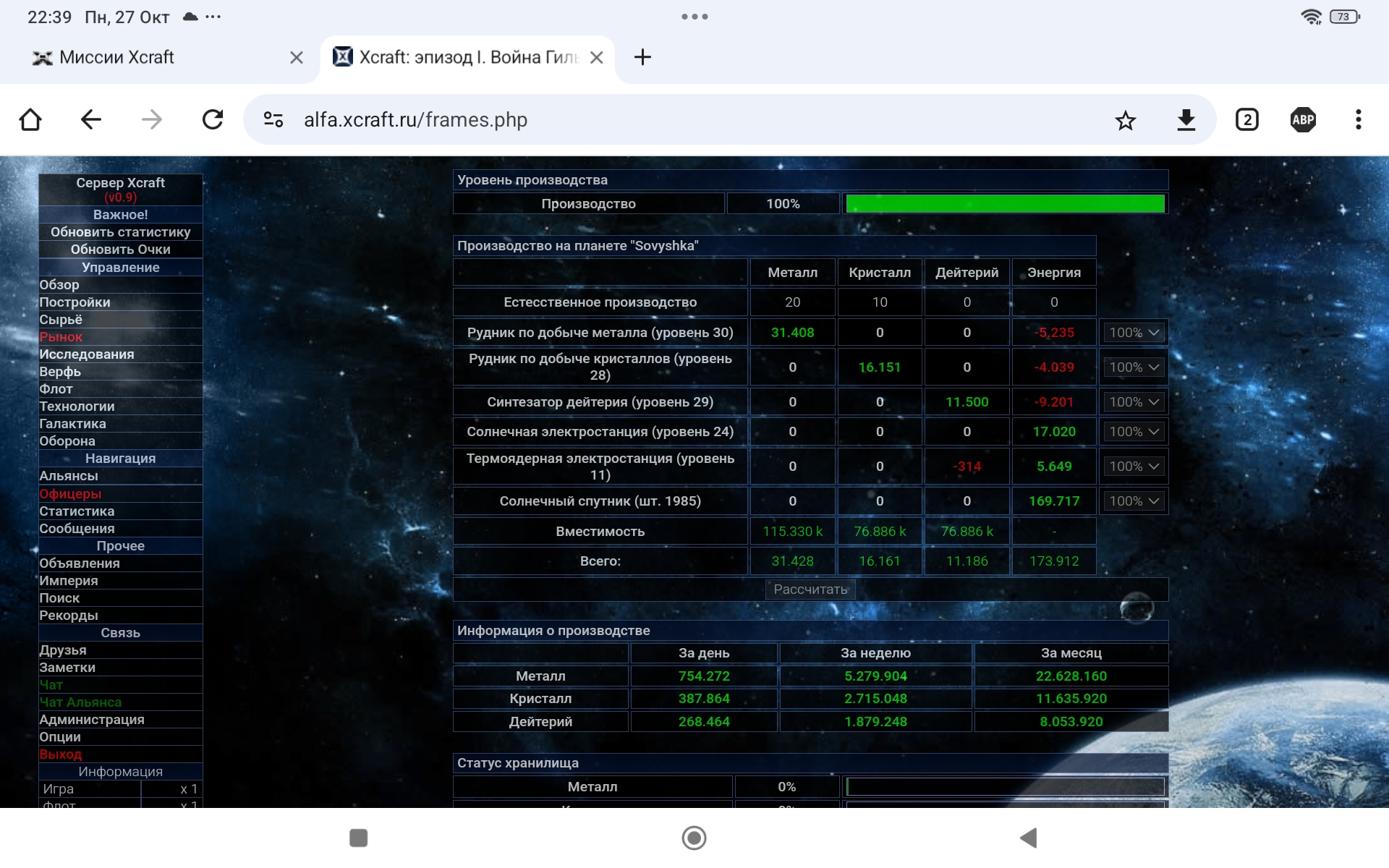Open Галактика in the sidebar menu
Image resolution: width=1389 pixels, height=868 pixels.
click(72, 424)
